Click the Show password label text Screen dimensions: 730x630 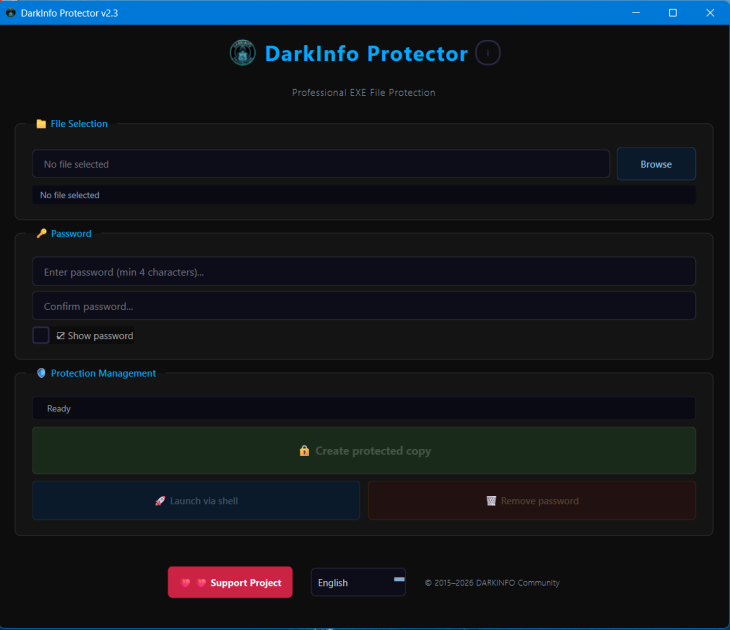pyautogui.click(x=100, y=336)
